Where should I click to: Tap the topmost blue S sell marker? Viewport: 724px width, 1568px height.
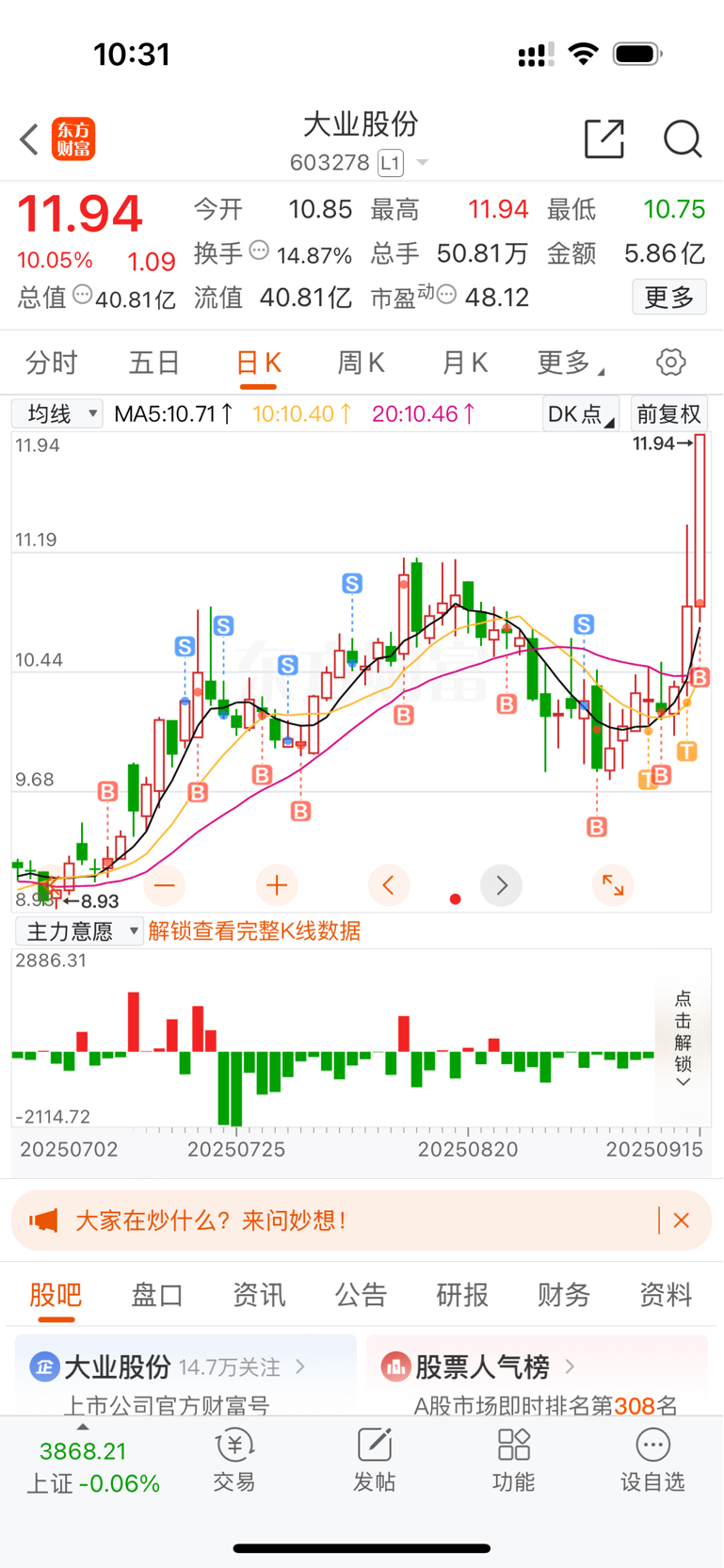(x=352, y=584)
